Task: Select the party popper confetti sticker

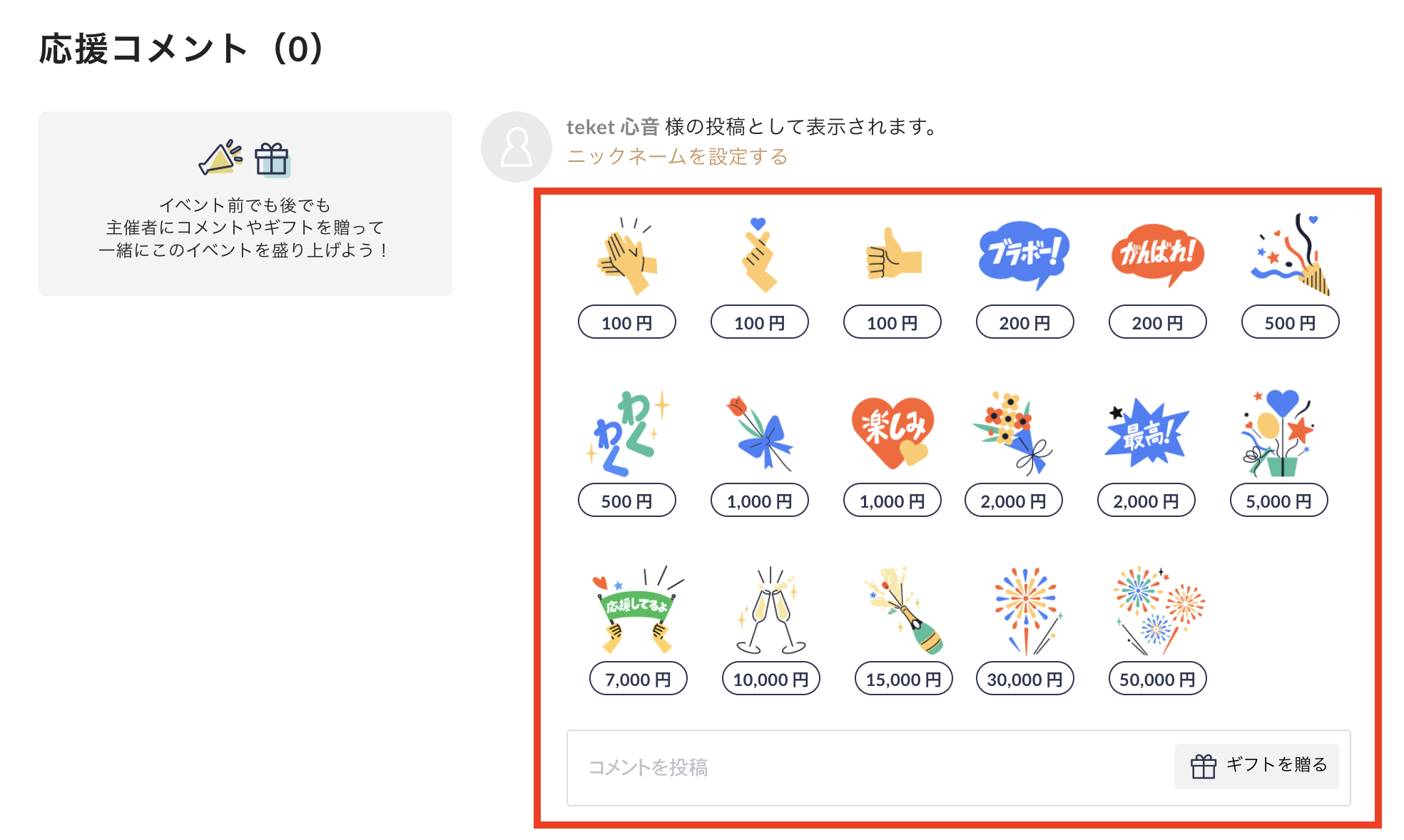Action: coord(1290,255)
